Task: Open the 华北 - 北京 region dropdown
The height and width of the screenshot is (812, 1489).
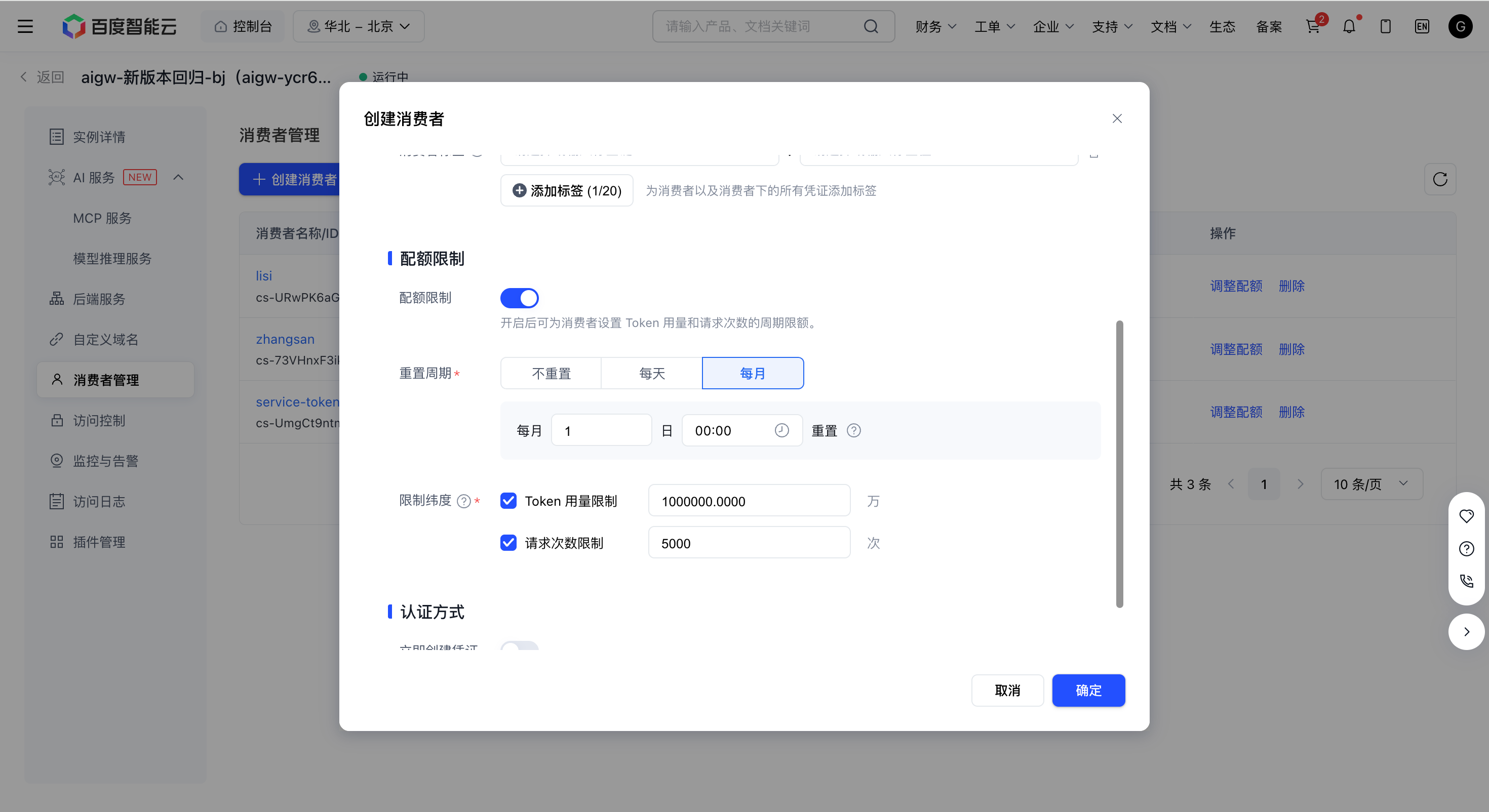Action: [x=359, y=27]
